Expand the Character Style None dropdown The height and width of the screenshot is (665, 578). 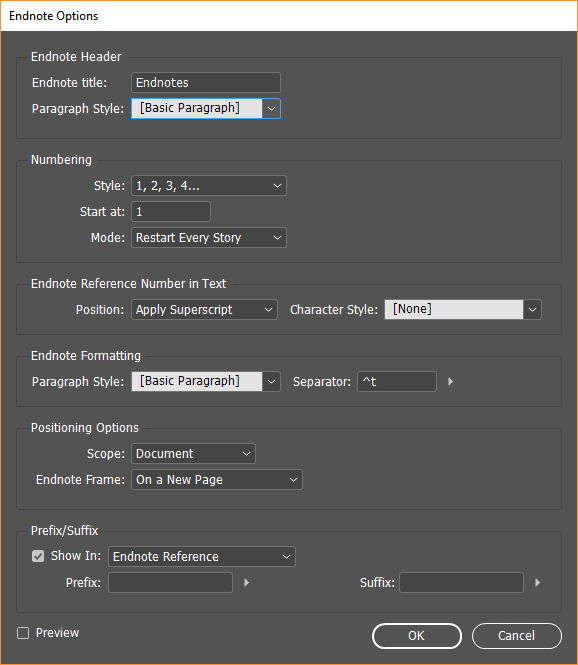463,310
